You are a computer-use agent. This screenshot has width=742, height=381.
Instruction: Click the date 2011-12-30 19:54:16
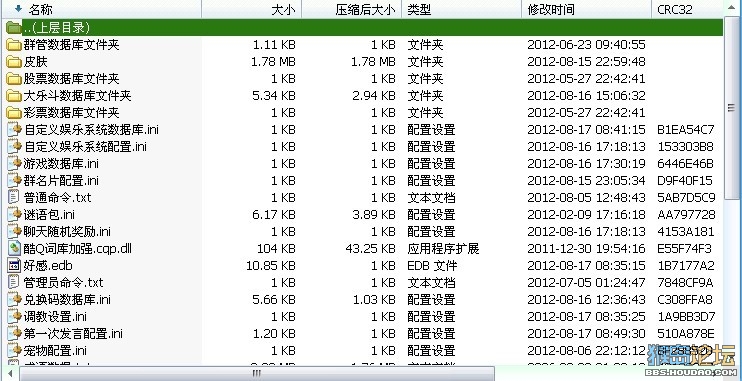586,248
